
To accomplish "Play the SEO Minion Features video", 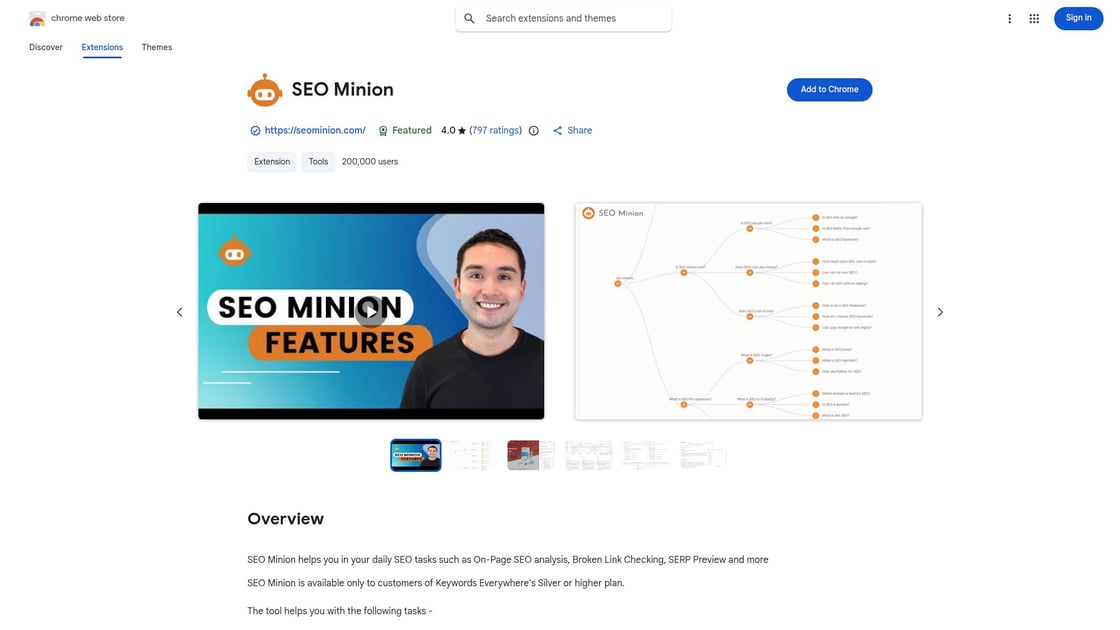I will tap(370, 311).
